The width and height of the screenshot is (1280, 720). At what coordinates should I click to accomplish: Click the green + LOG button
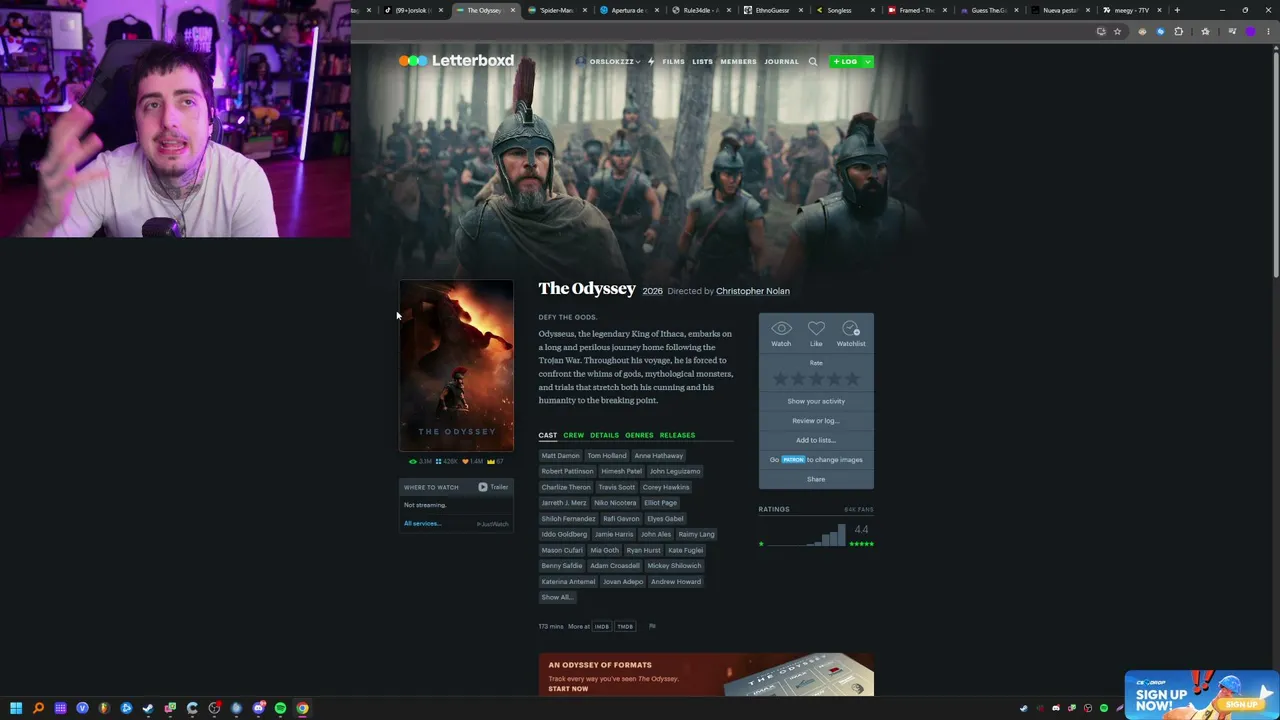click(845, 62)
